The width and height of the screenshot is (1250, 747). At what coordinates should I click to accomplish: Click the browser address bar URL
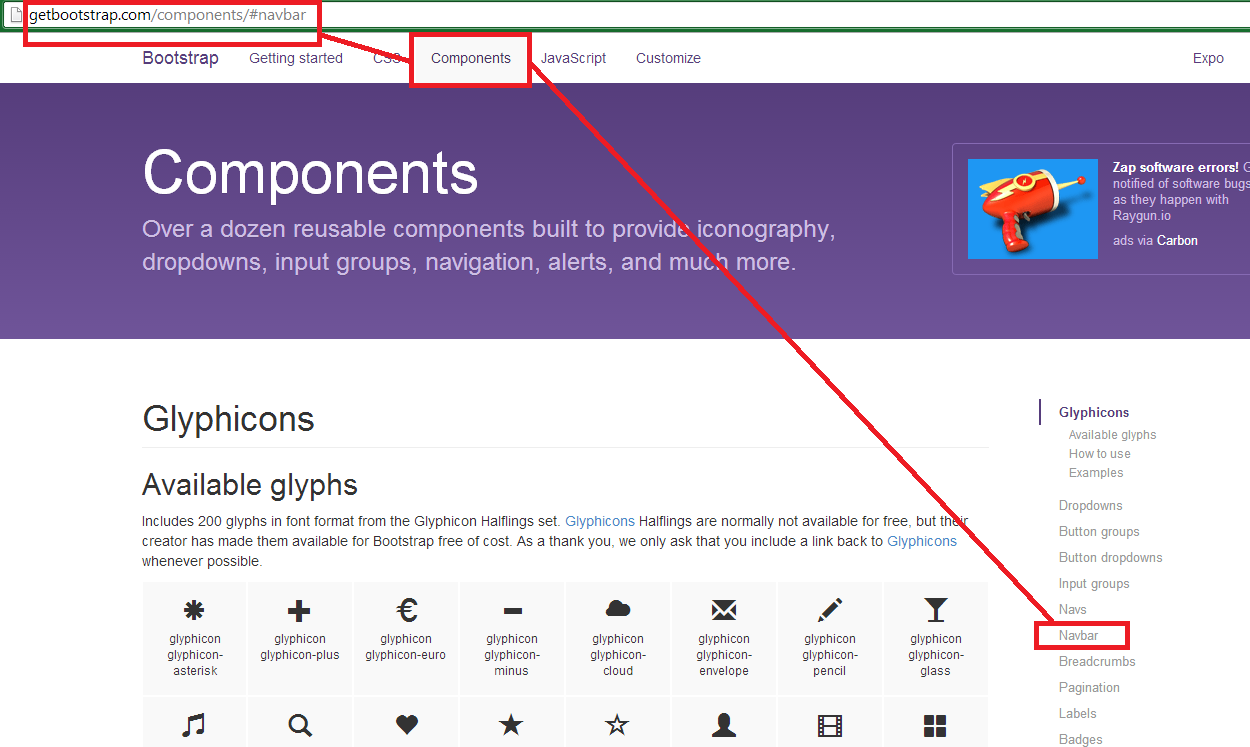tap(167, 15)
